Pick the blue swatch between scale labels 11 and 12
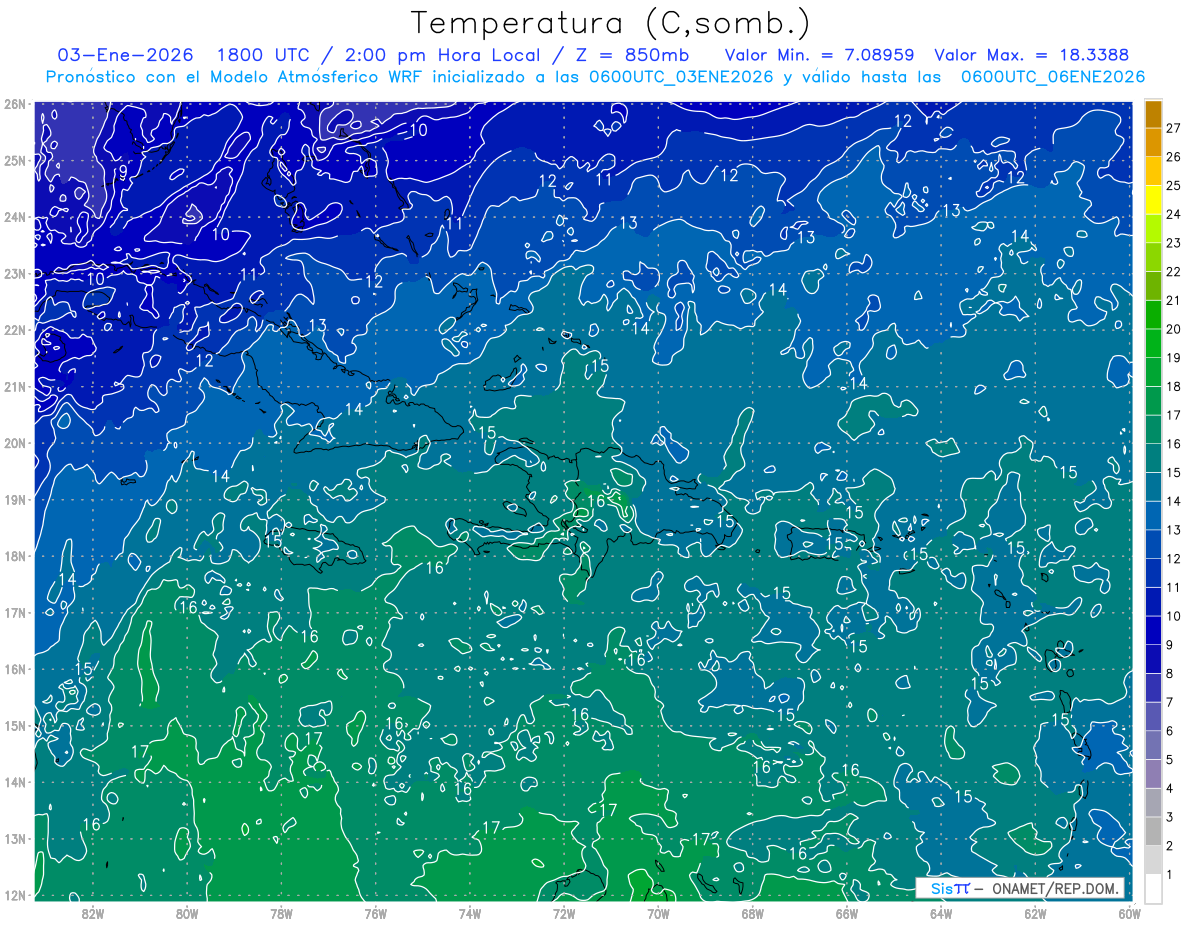Image resolution: width=1200 pixels, height=927 pixels. (x=1154, y=573)
